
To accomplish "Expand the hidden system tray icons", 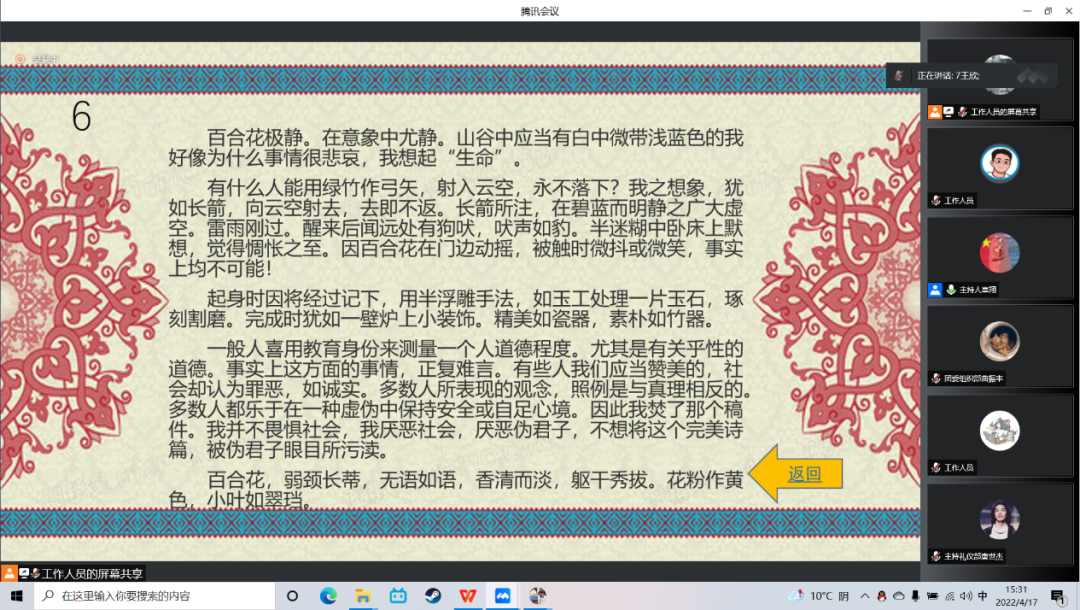I will [x=863, y=596].
